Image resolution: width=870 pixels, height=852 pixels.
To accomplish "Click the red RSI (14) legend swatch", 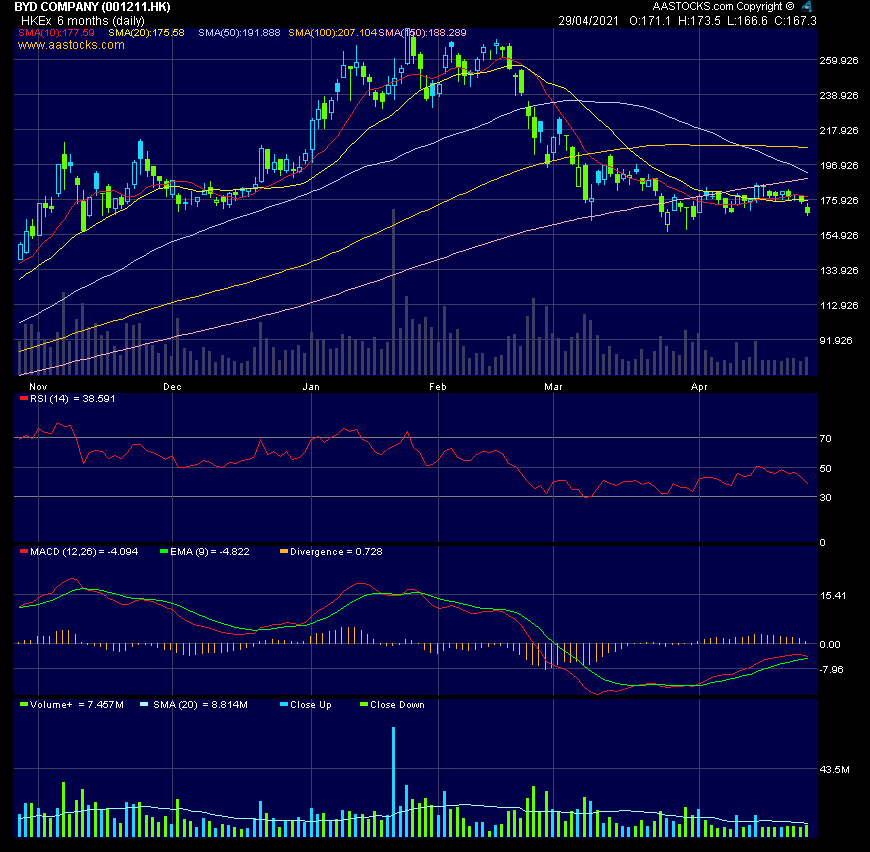I will 23,398.
